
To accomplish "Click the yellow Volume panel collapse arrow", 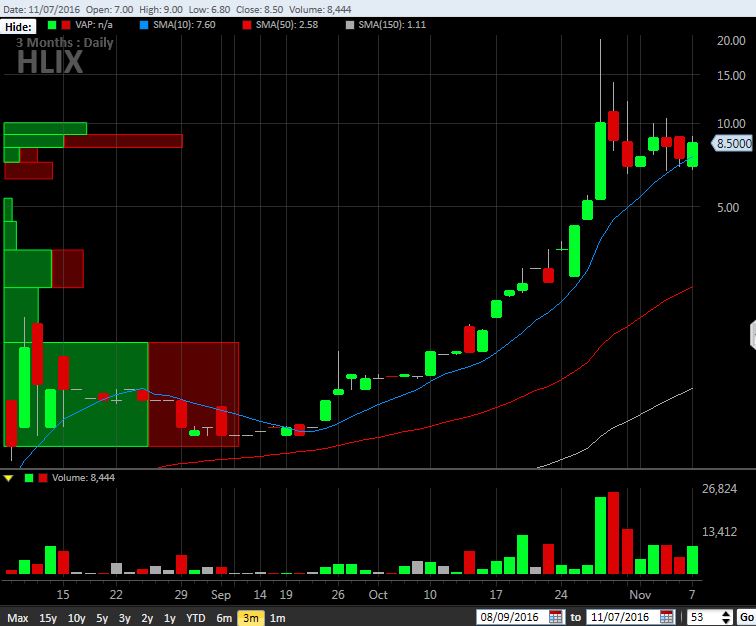I will 9,478.
